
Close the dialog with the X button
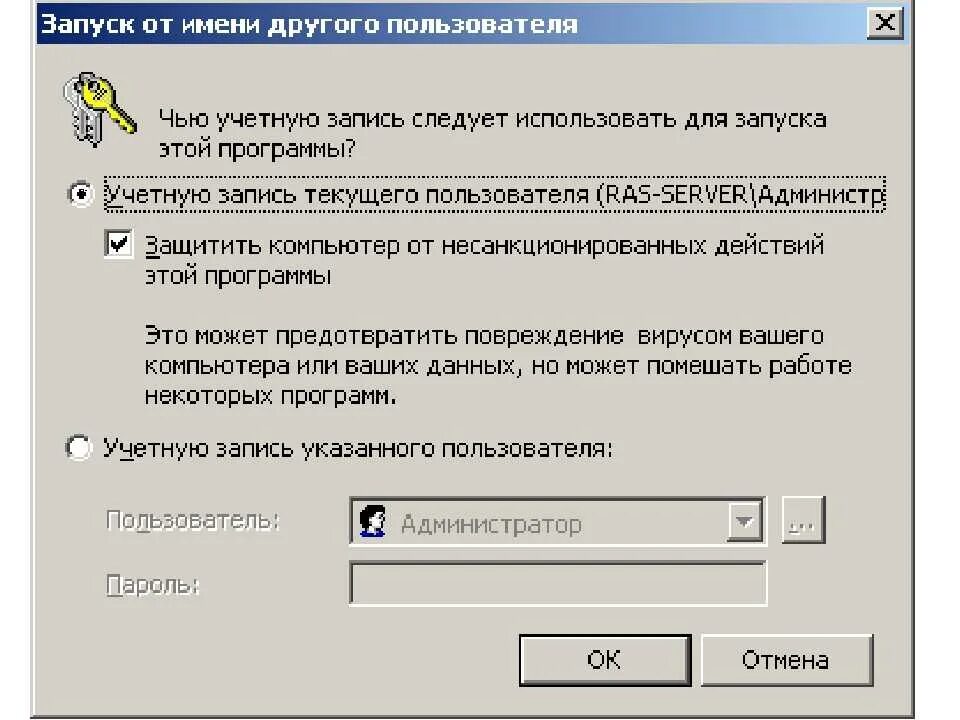(x=885, y=24)
